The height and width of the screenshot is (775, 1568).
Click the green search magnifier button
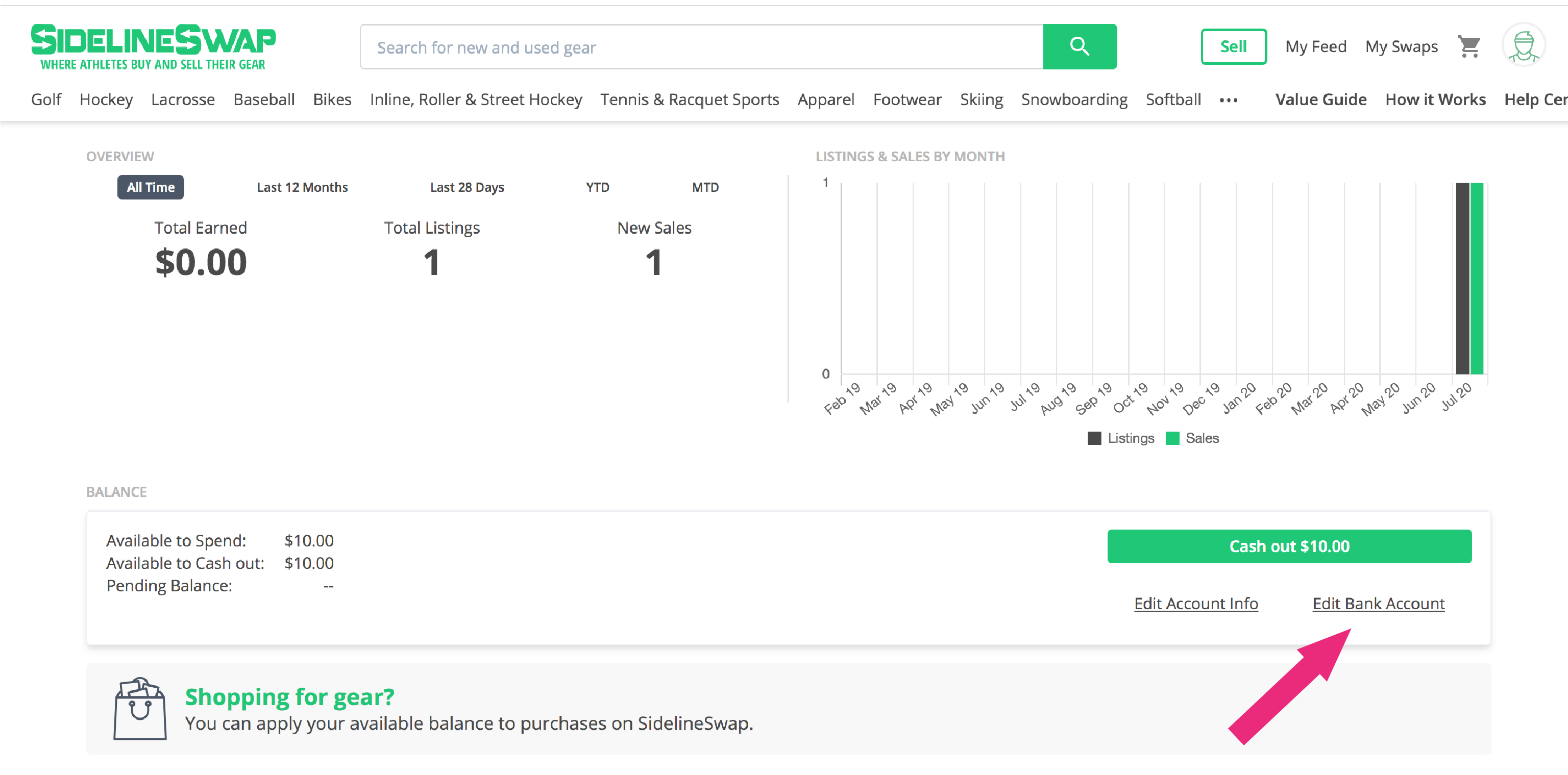(x=1079, y=46)
